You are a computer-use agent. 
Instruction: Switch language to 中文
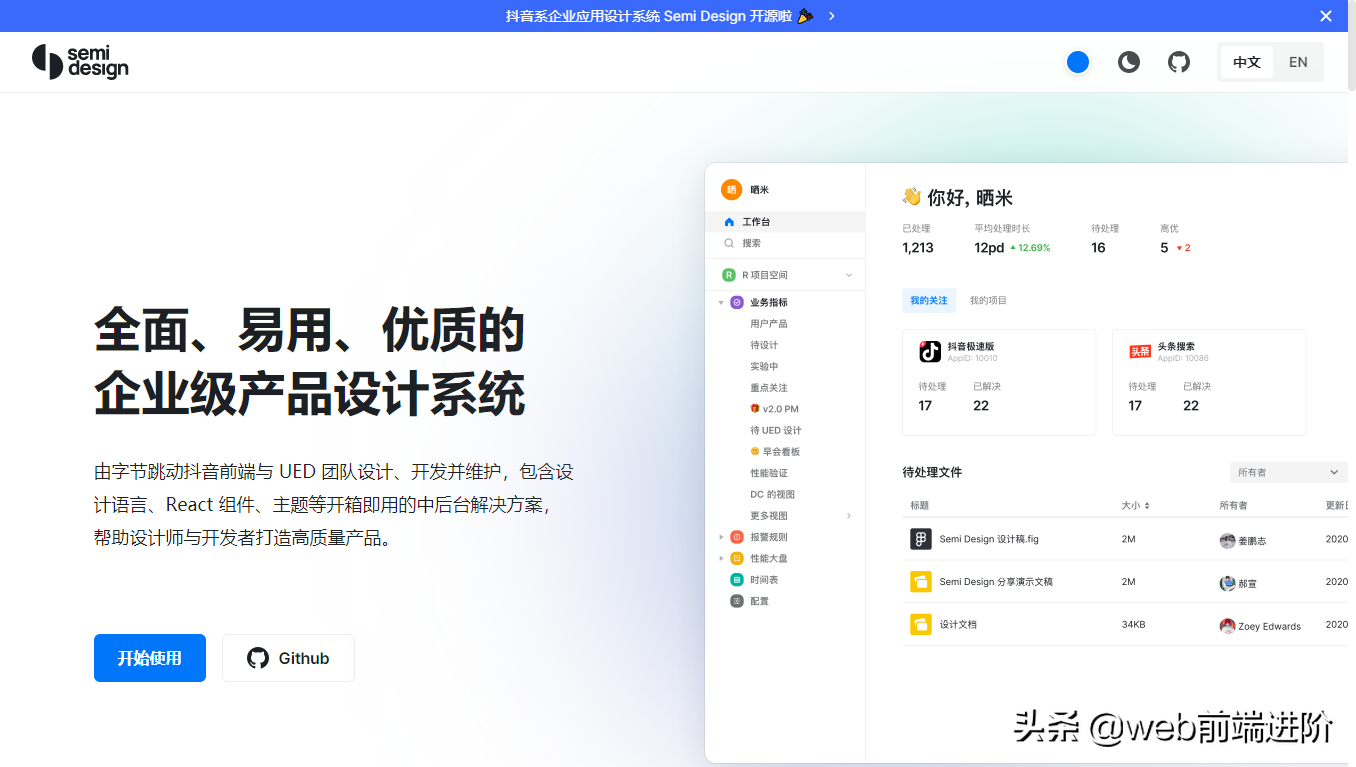tap(1247, 62)
